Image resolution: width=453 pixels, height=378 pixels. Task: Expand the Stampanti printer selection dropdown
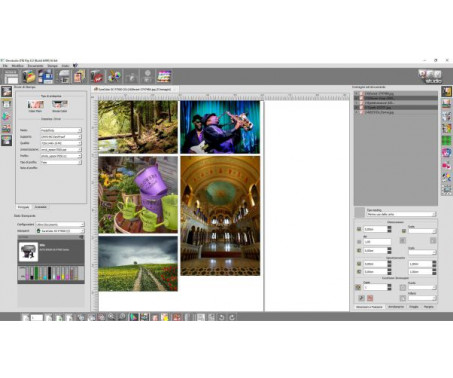(60, 231)
